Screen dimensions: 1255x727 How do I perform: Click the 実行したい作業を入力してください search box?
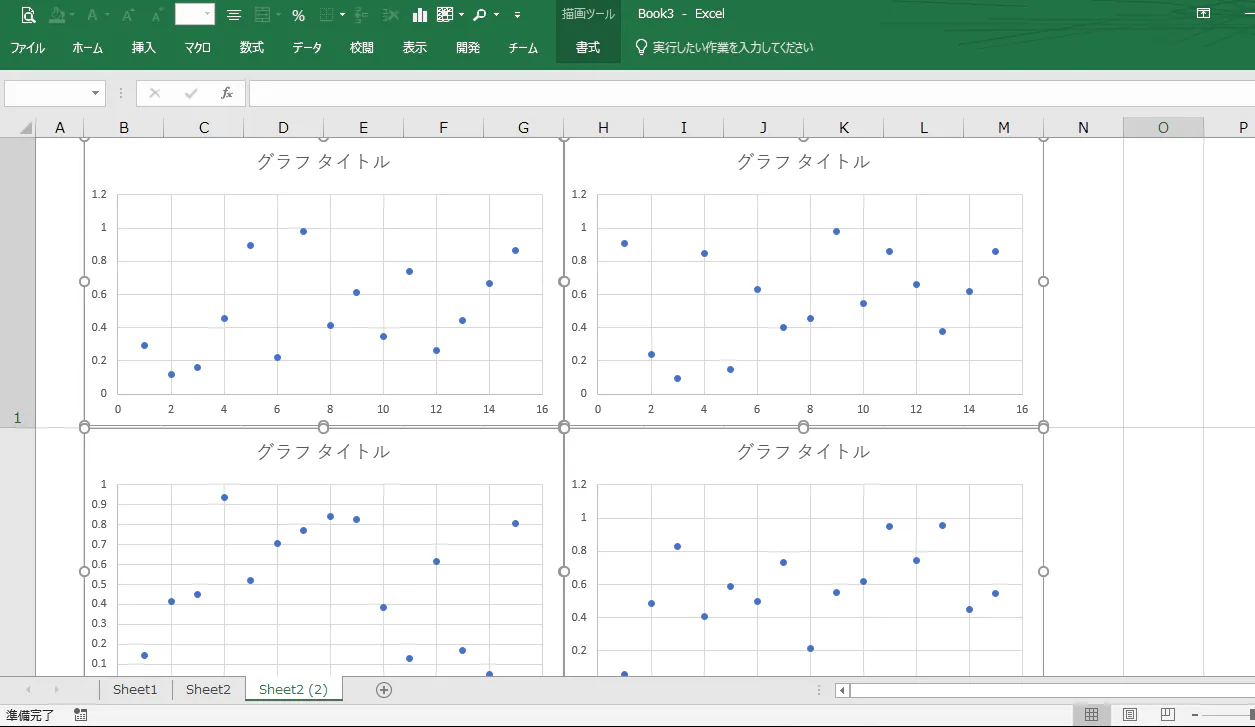733,48
